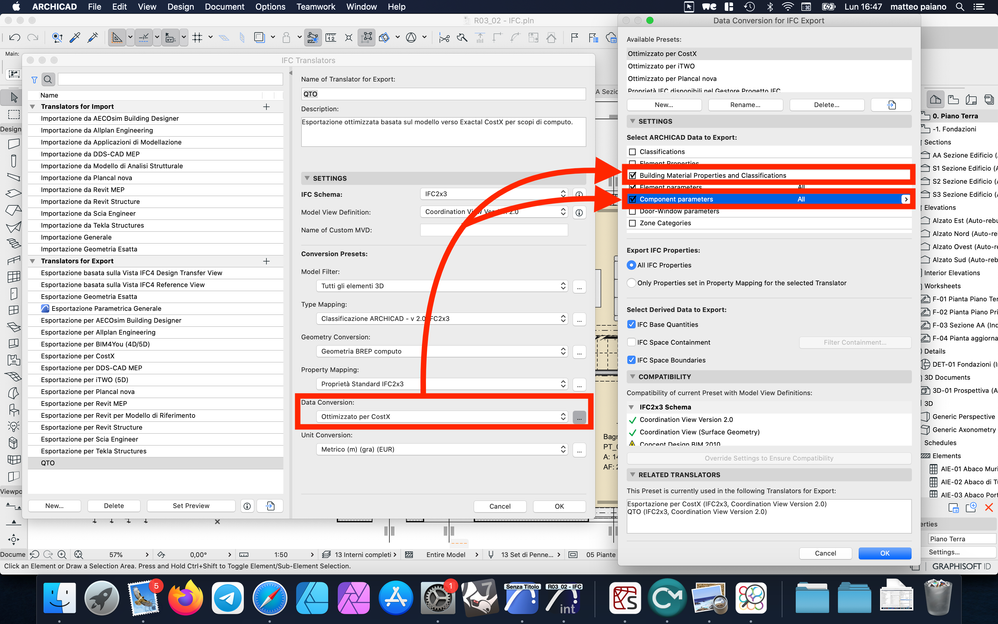Select Esportazione per CostX translator
This screenshot has height=624, width=998.
point(155,356)
